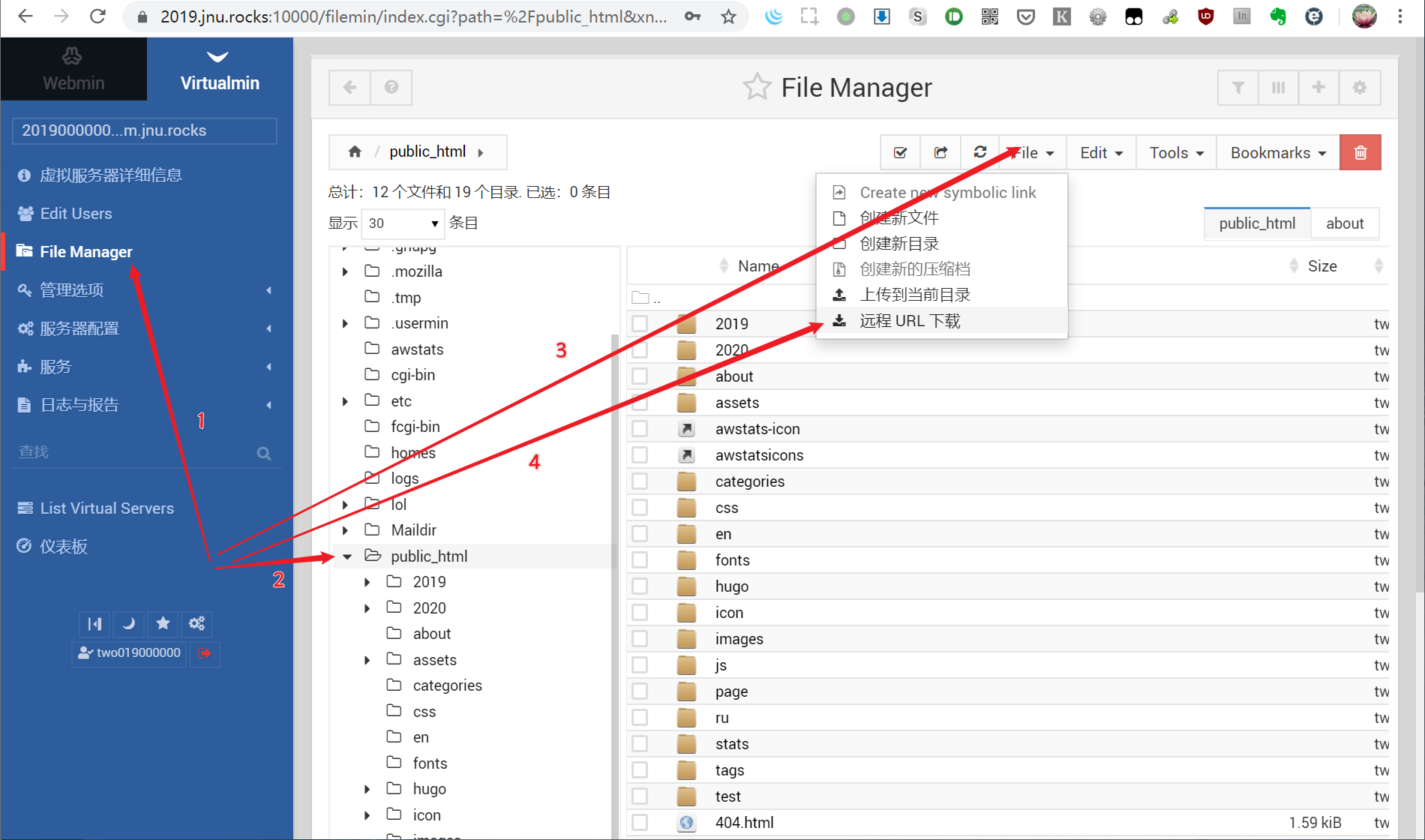Click the refresh icon in the toolbar
The image size is (1425, 840).
coord(979,152)
